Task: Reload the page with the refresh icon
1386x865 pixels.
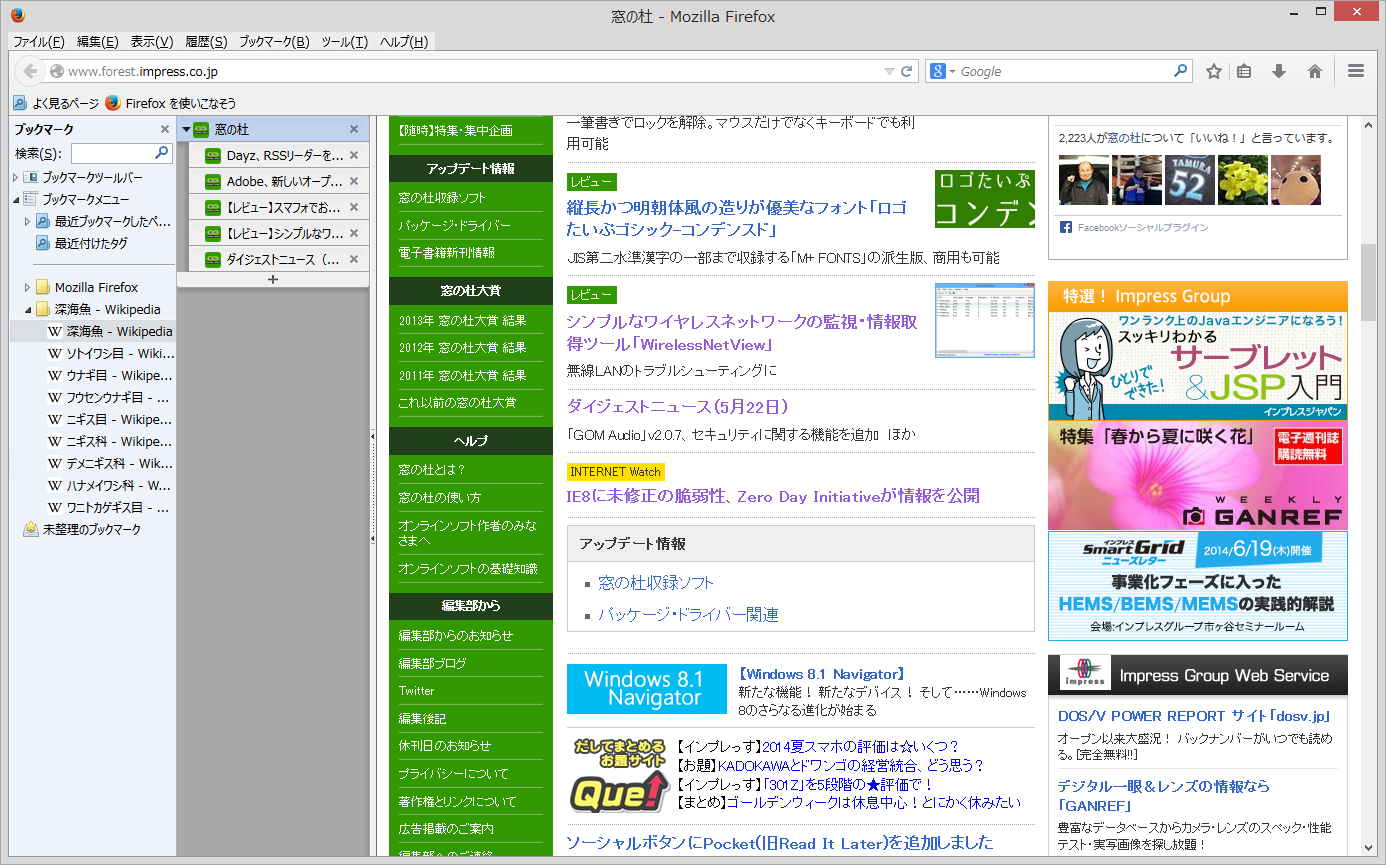Action: pyautogui.click(x=905, y=71)
